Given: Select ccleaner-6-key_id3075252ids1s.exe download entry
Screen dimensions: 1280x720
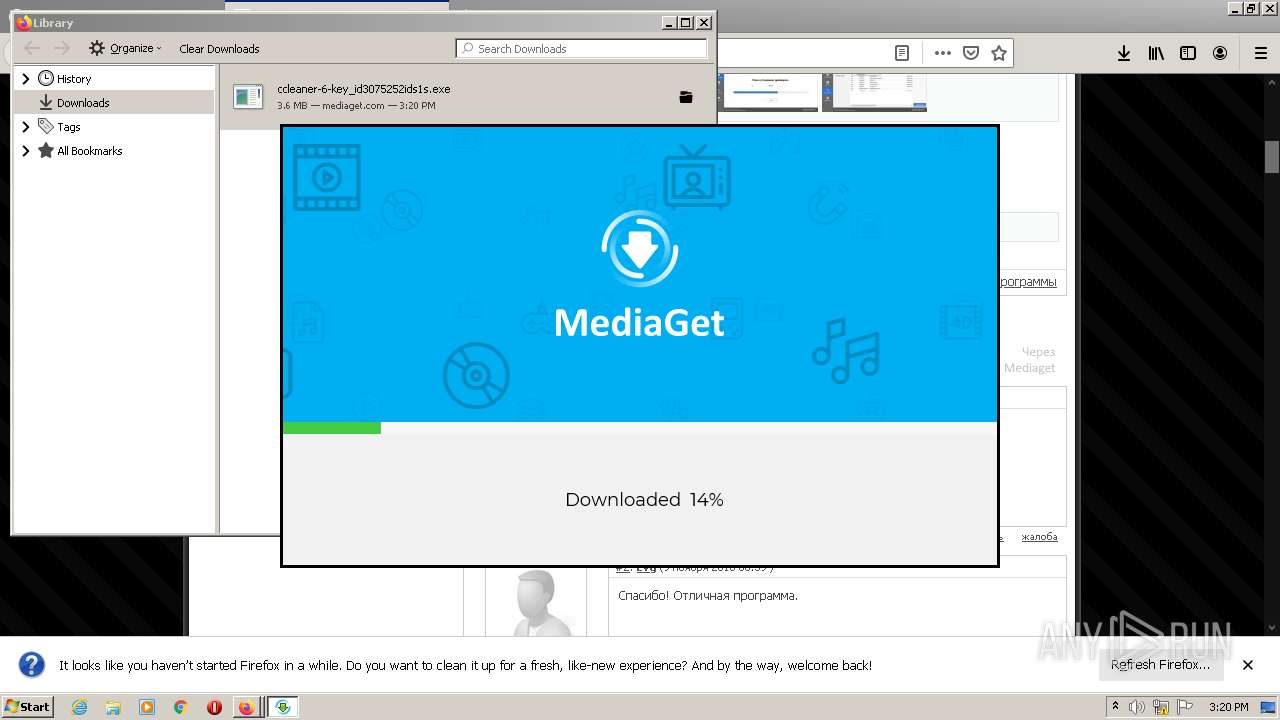Looking at the screenshot, I should click(x=467, y=97).
